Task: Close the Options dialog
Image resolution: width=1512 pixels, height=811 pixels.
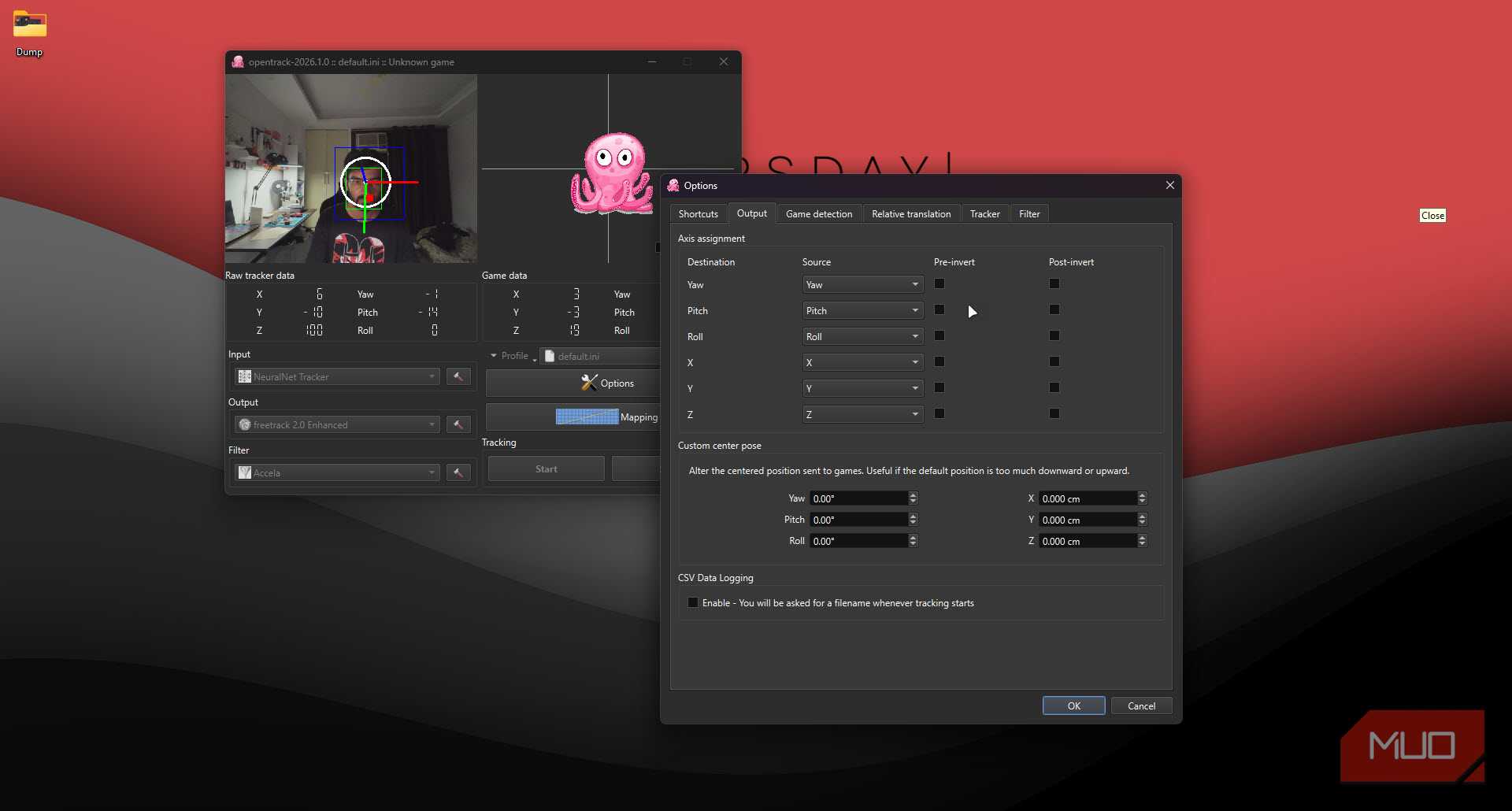Action: coord(1169,185)
